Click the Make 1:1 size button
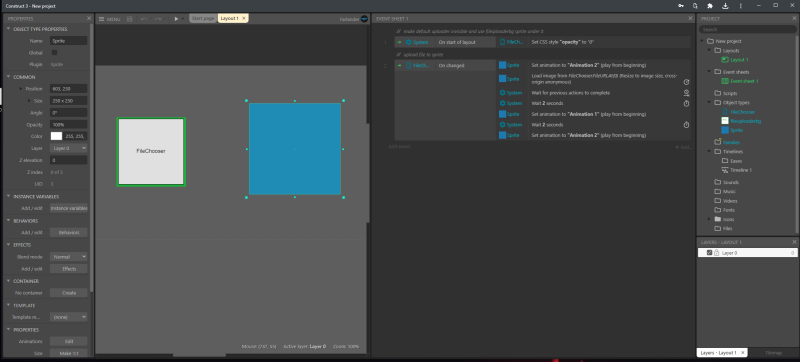This screenshot has height=362, width=800. [68, 353]
